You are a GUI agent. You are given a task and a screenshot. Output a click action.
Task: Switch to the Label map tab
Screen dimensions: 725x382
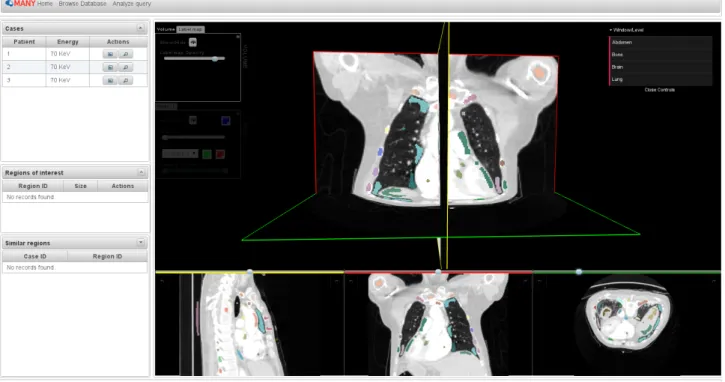[x=190, y=29]
